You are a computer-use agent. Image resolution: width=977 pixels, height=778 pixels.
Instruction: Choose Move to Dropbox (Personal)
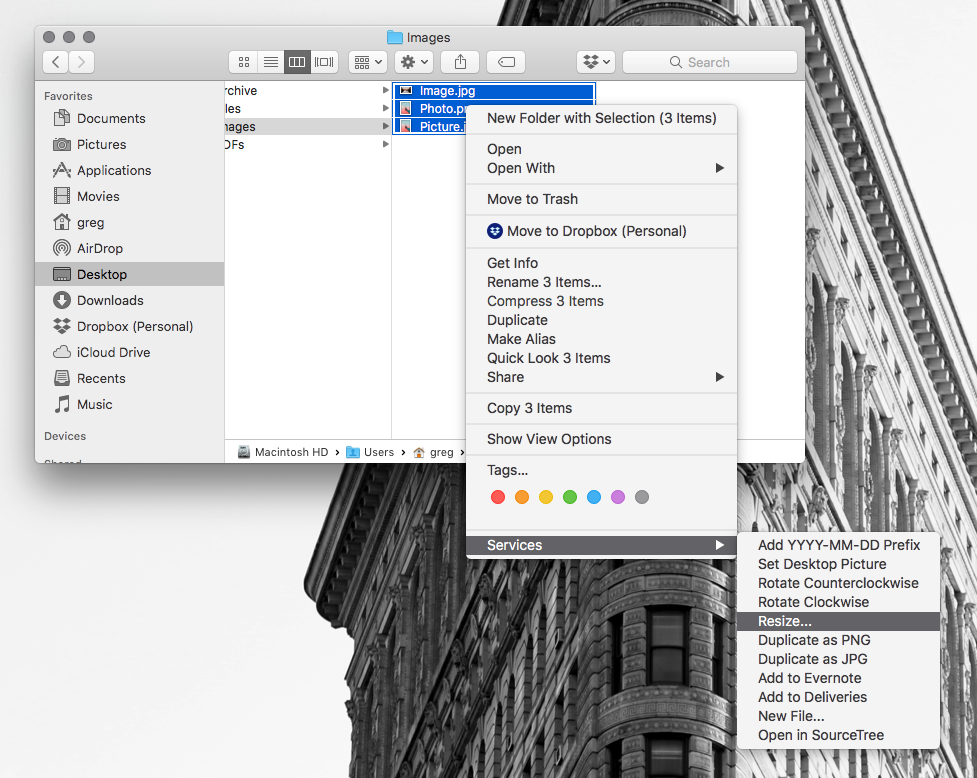coord(601,231)
